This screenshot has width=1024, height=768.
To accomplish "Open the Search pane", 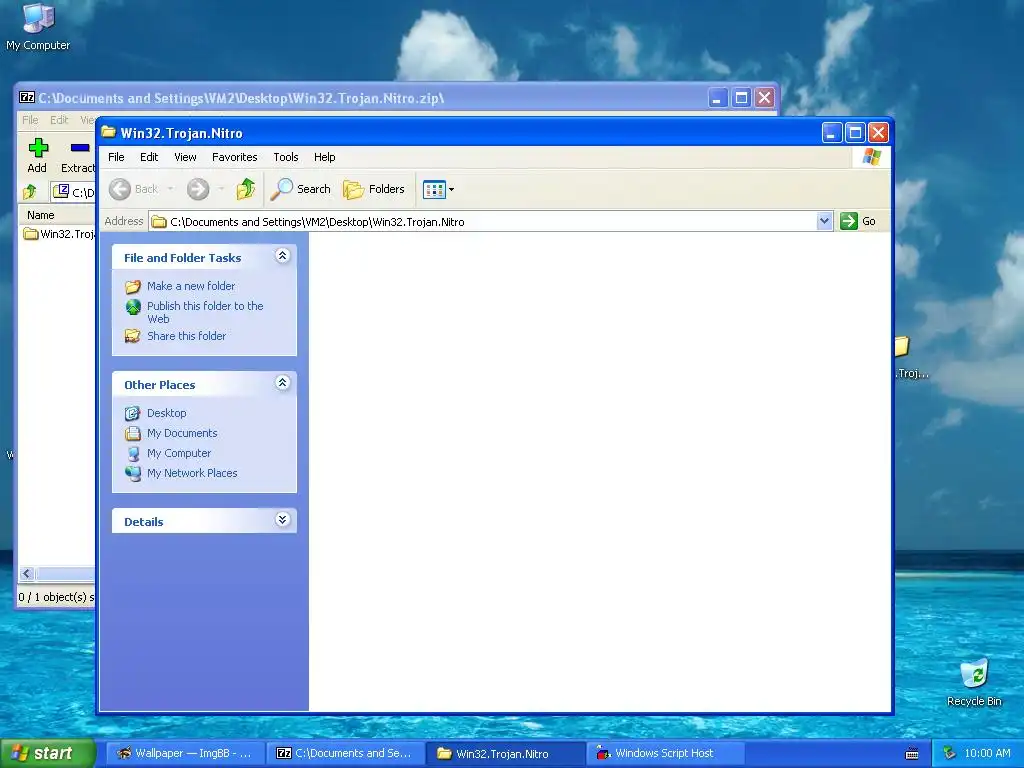I will pos(301,189).
